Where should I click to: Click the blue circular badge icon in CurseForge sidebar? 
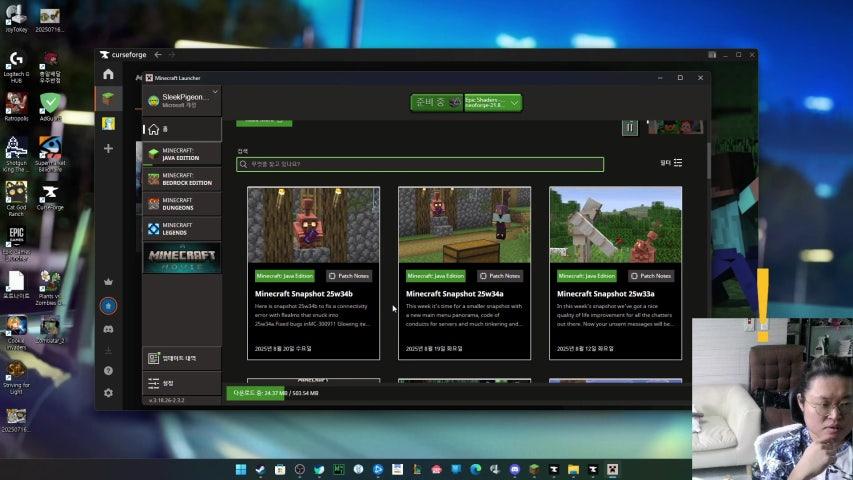click(108, 306)
